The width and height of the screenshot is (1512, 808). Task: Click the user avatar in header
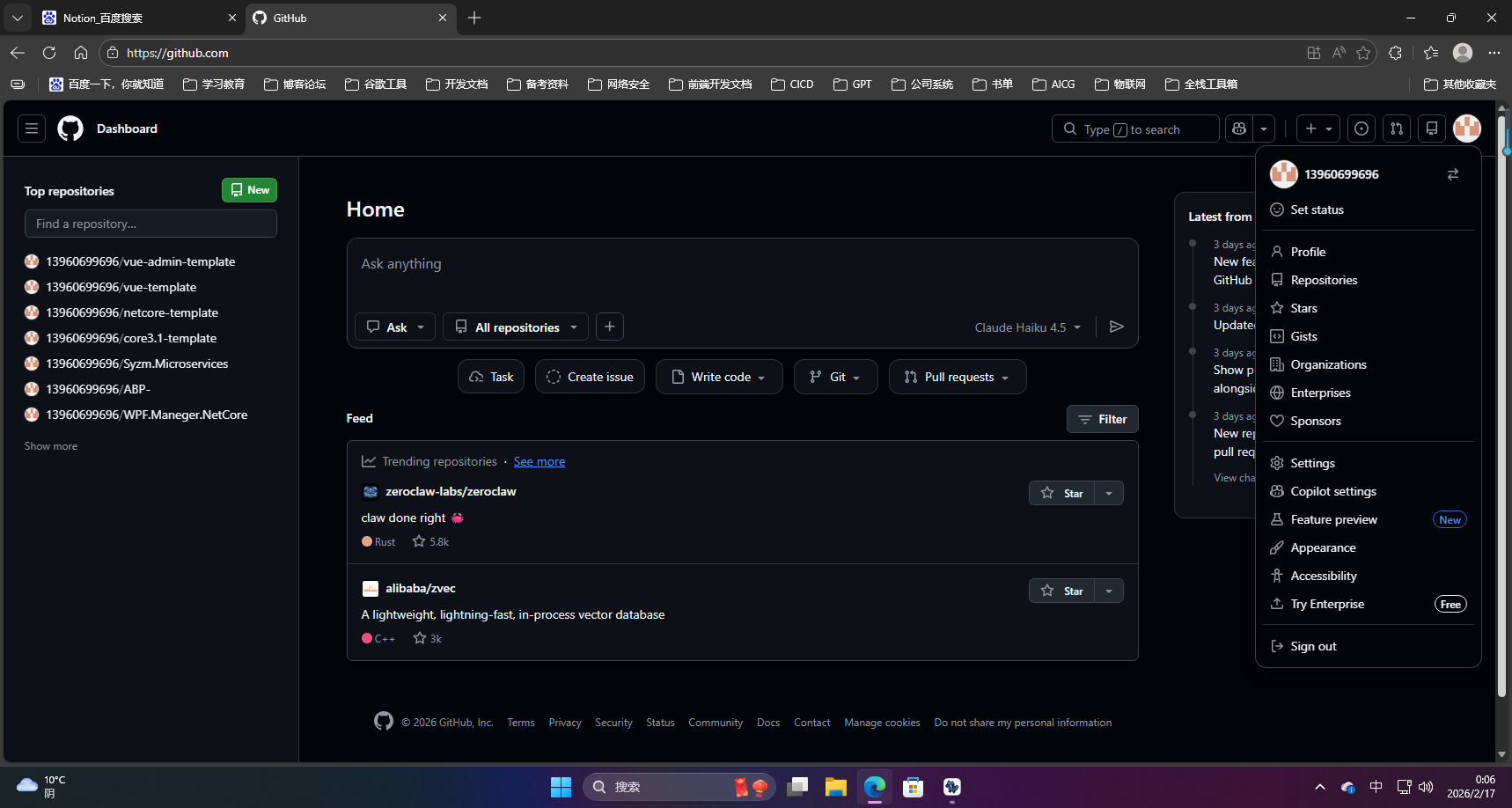click(x=1467, y=129)
